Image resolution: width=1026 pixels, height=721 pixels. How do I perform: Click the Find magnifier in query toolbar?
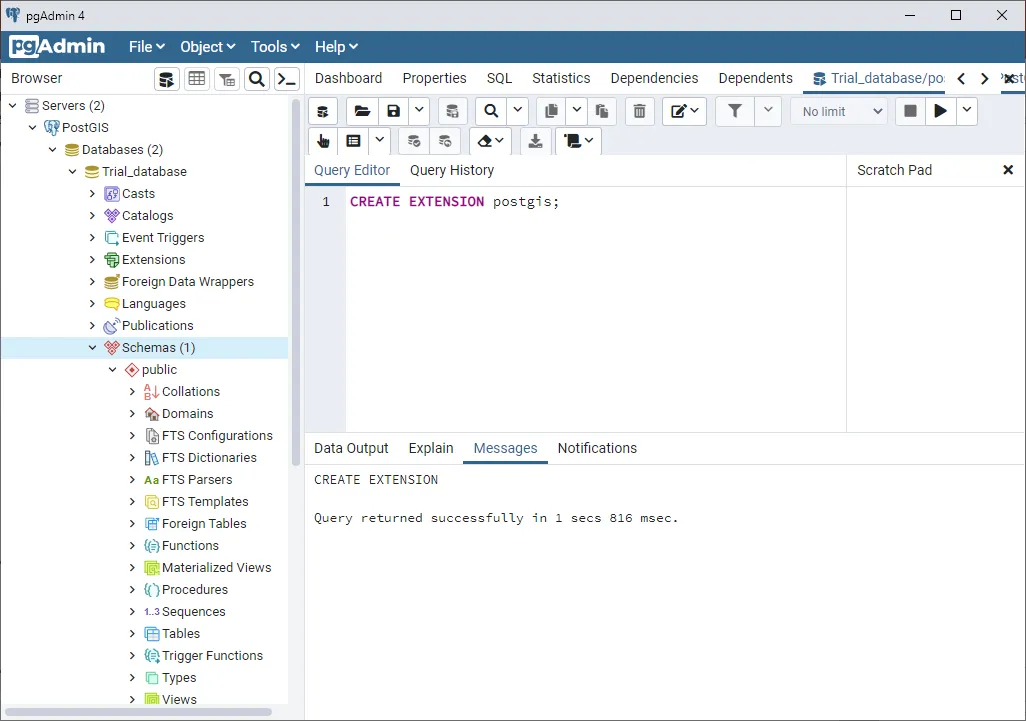491,111
